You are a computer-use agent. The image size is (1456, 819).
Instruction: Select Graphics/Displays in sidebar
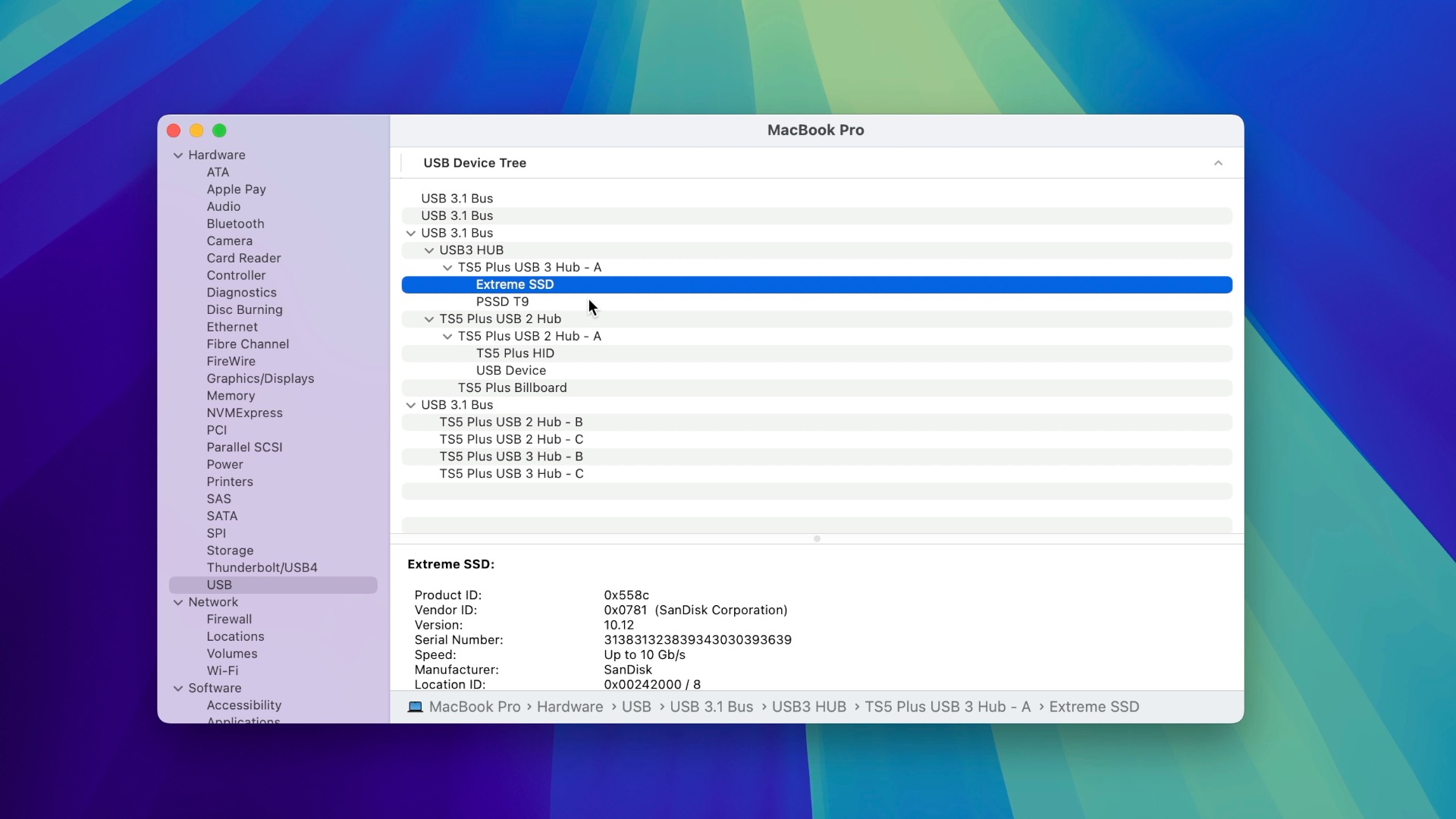click(x=260, y=378)
